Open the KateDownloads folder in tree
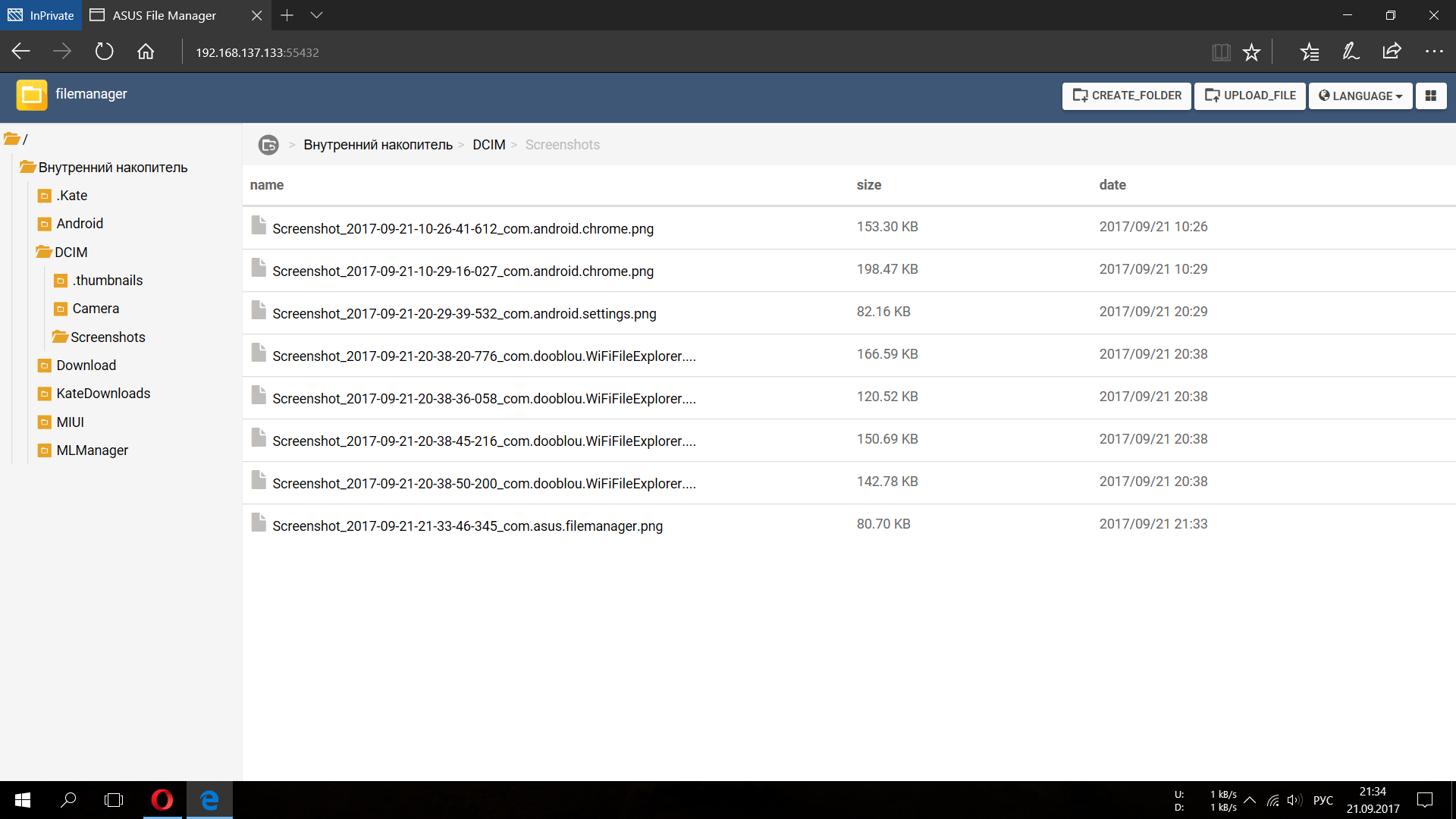 (x=95, y=394)
